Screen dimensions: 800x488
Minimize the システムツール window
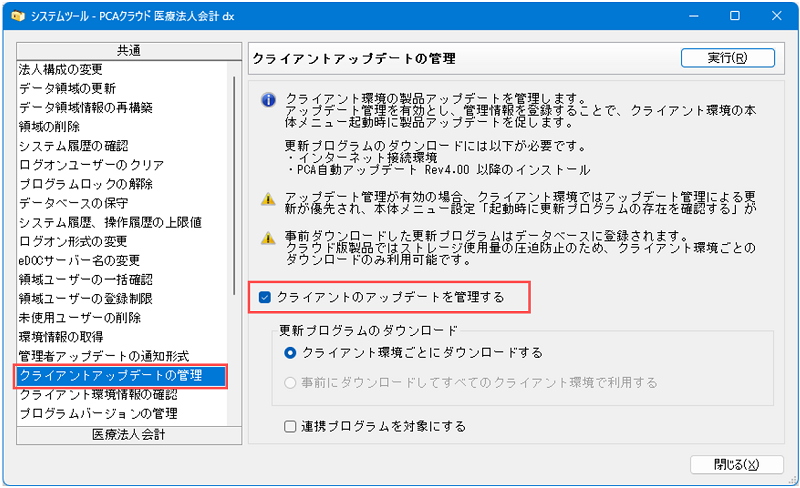(x=693, y=16)
